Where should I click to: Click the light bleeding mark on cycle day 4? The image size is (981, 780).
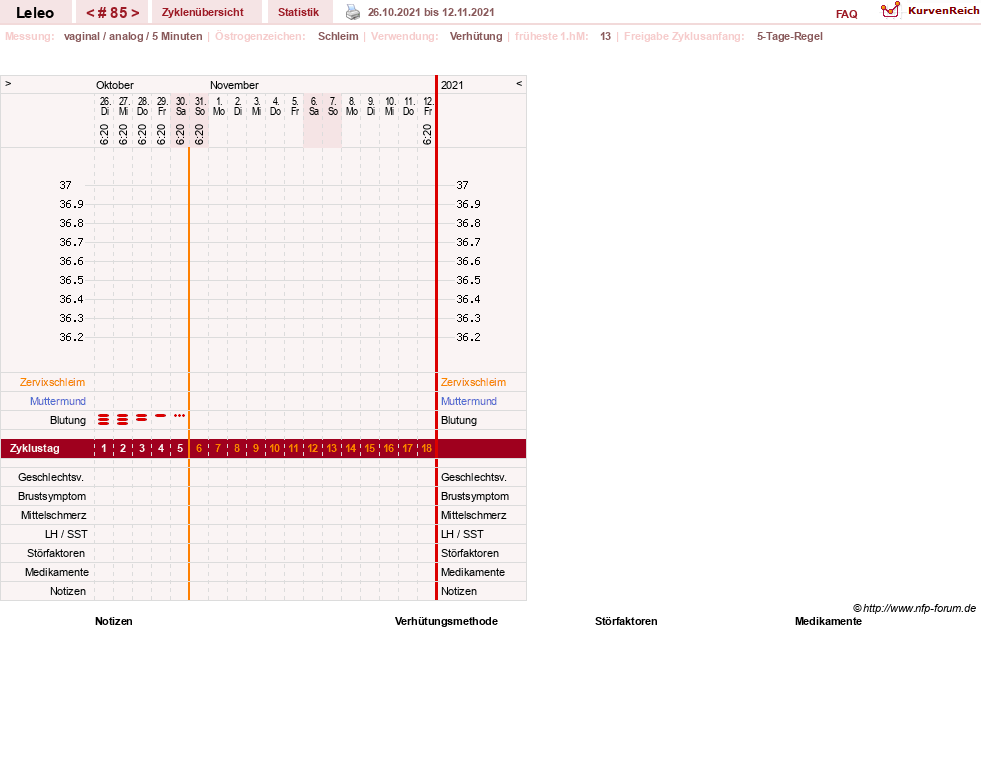(x=161, y=415)
